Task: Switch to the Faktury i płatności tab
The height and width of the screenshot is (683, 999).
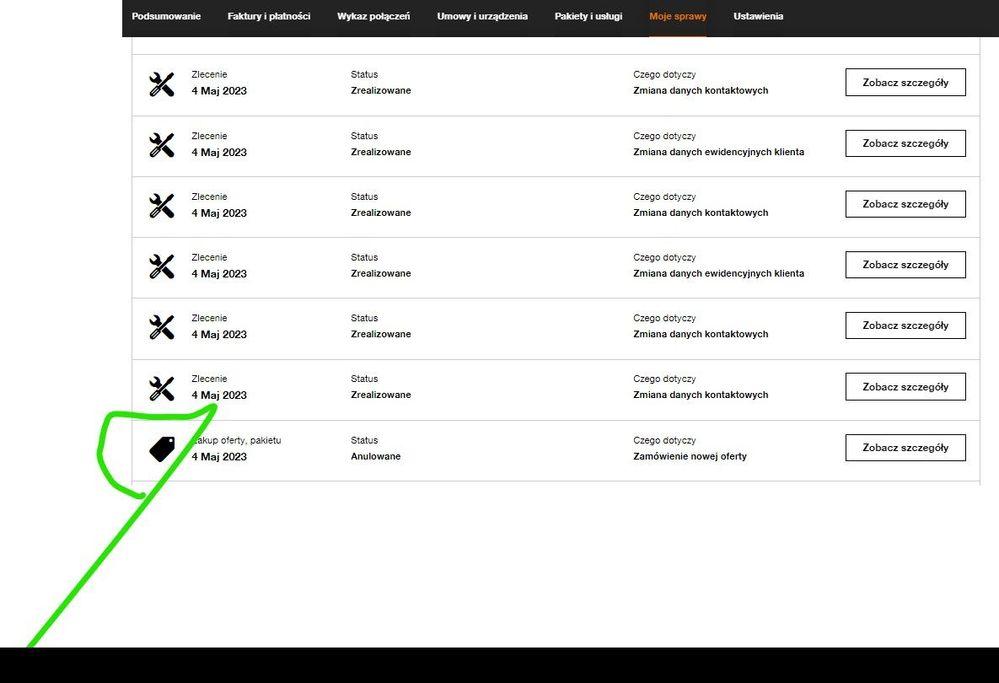Action: point(269,17)
